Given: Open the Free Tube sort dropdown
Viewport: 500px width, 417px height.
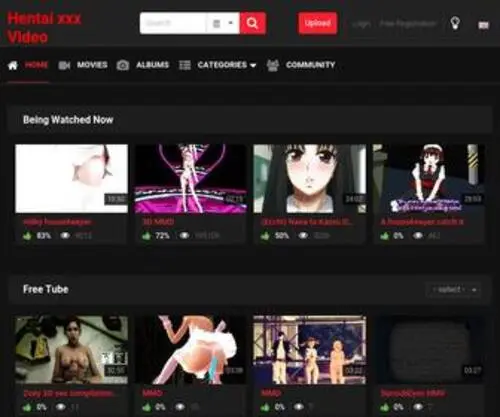Looking at the screenshot, I should click(x=454, y=290).
